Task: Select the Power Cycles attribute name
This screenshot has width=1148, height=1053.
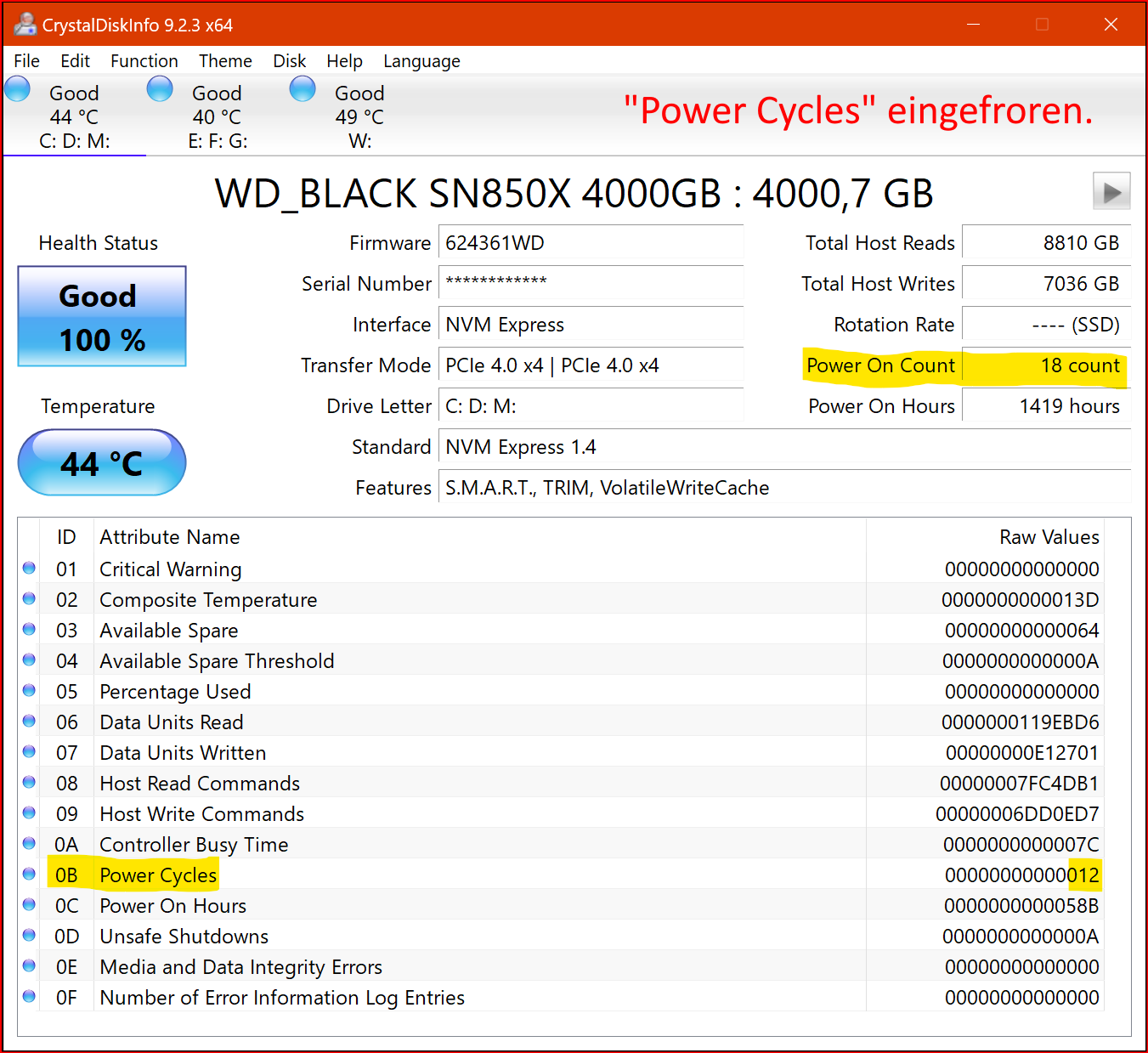Action: 158,875
